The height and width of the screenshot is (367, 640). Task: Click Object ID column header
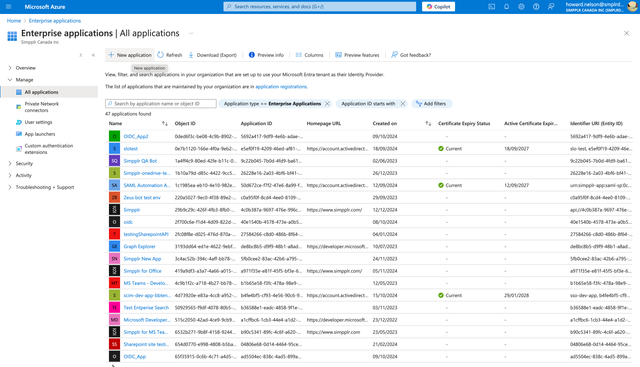coord(185,123)
